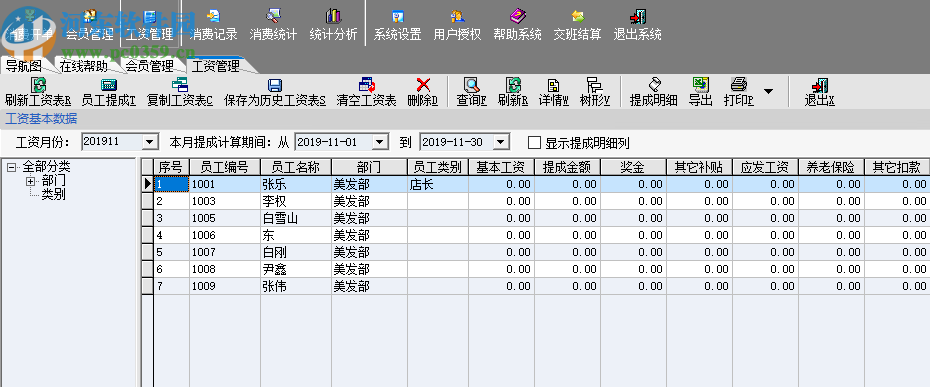Open 消费统计 module

point(273,24)
